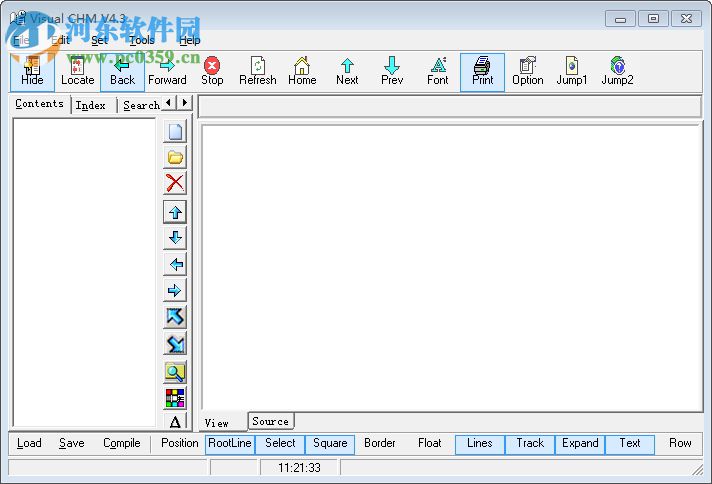
Task: Go to Home page icon
Action: (x=302, y=72)
